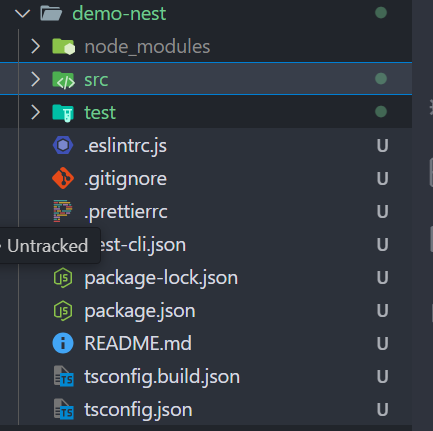Click the U badge beside package-lock.json
The width and height of the screenshot is (433, 431).
click(383, 278)
